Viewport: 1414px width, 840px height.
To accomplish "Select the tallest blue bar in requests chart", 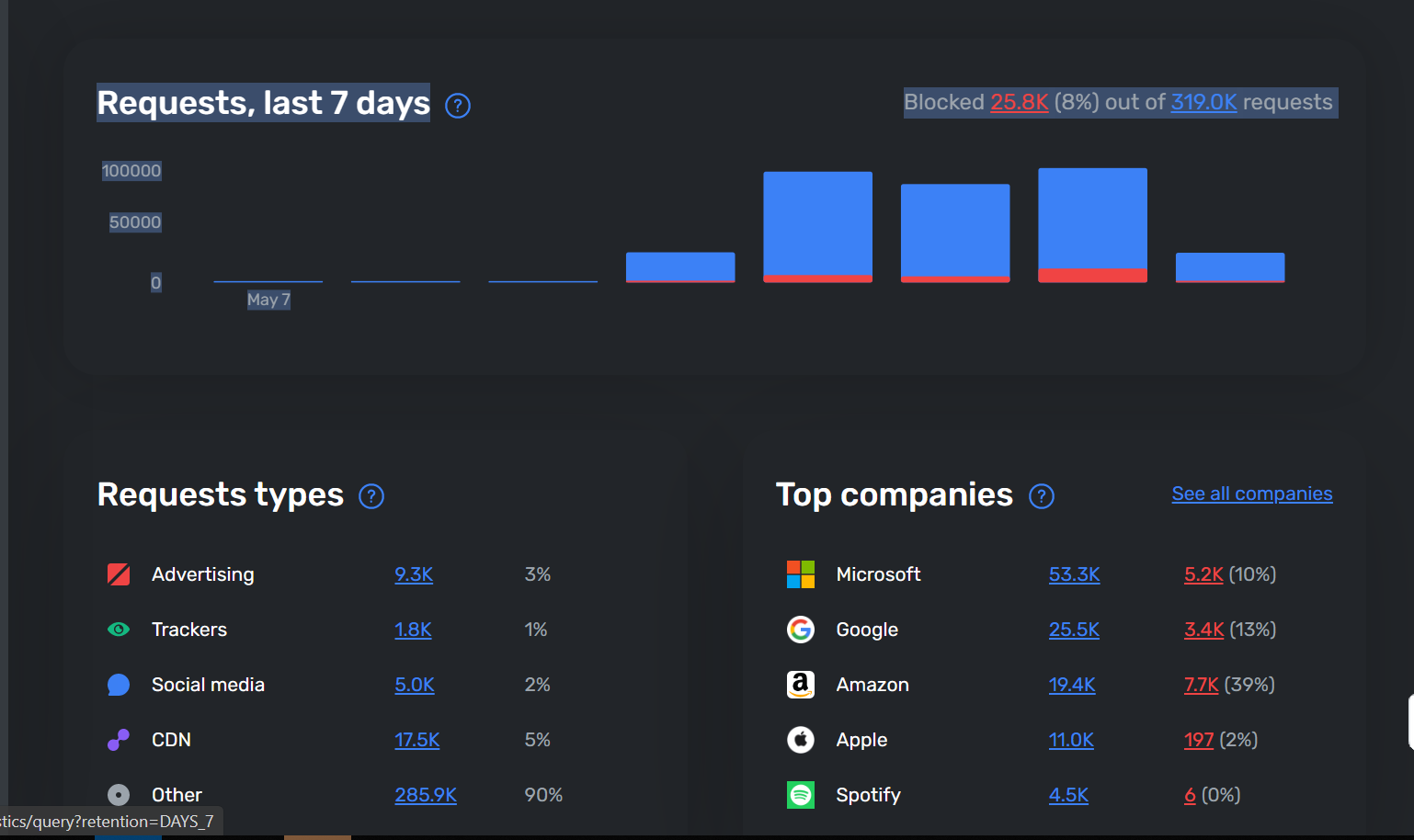I will click(1092, 219).
